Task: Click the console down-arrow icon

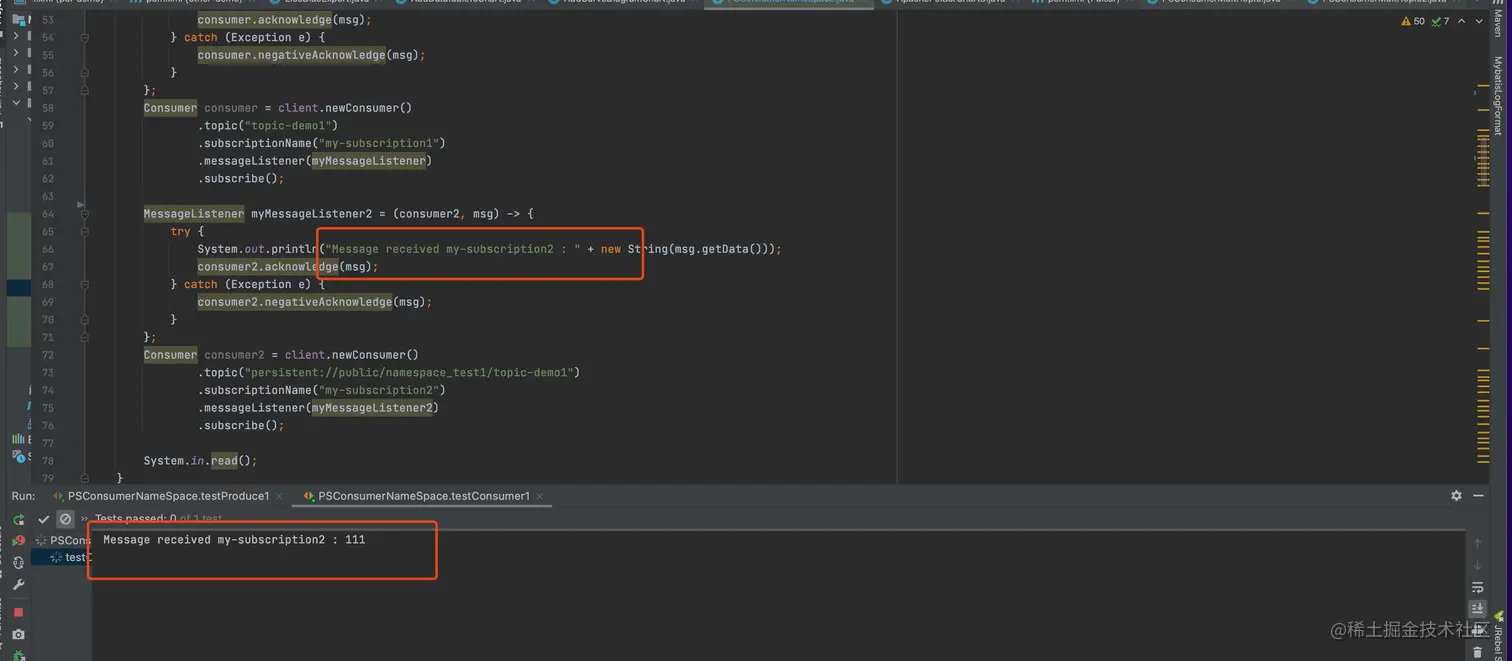Action: tap(1477, 565)
